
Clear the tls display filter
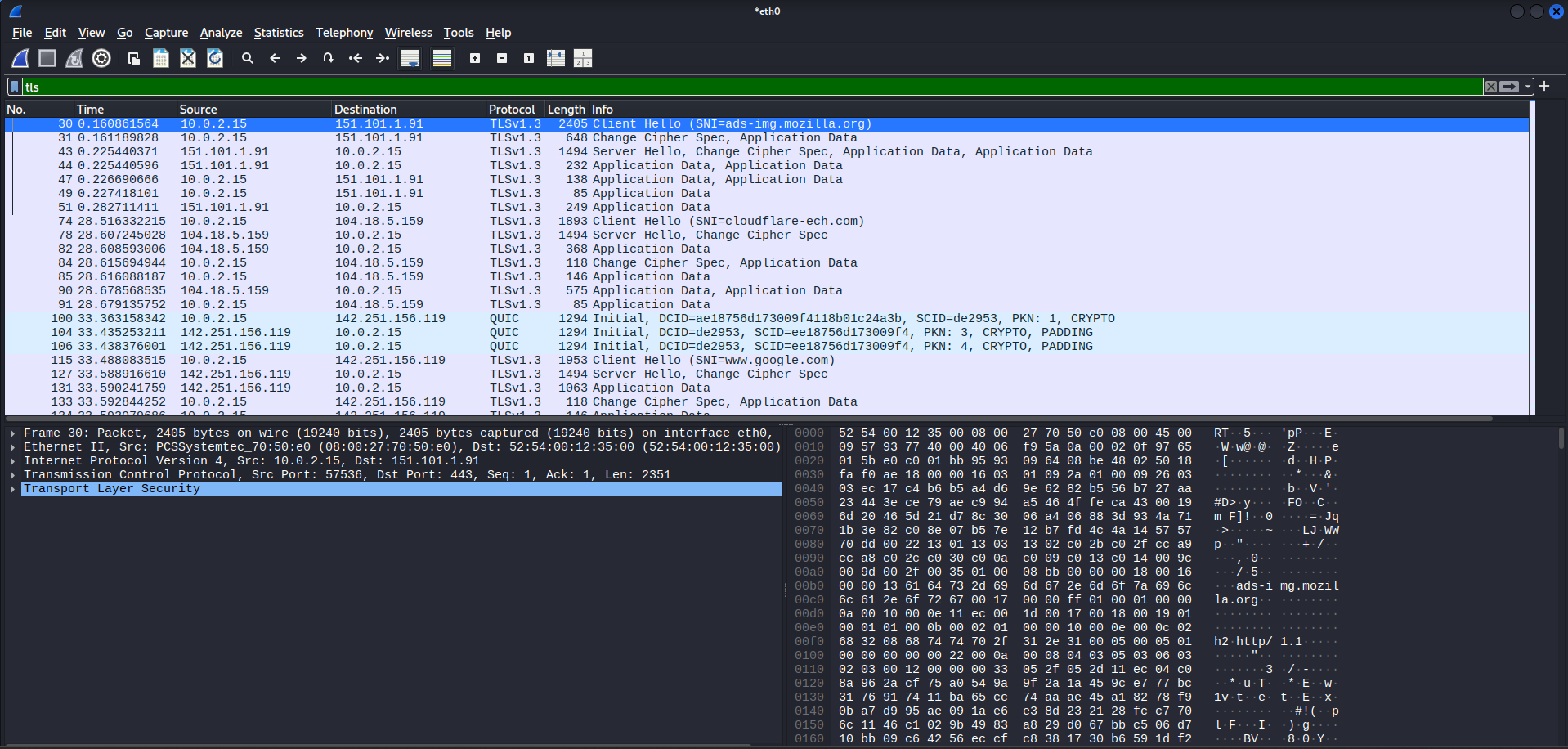[1491, 87]
